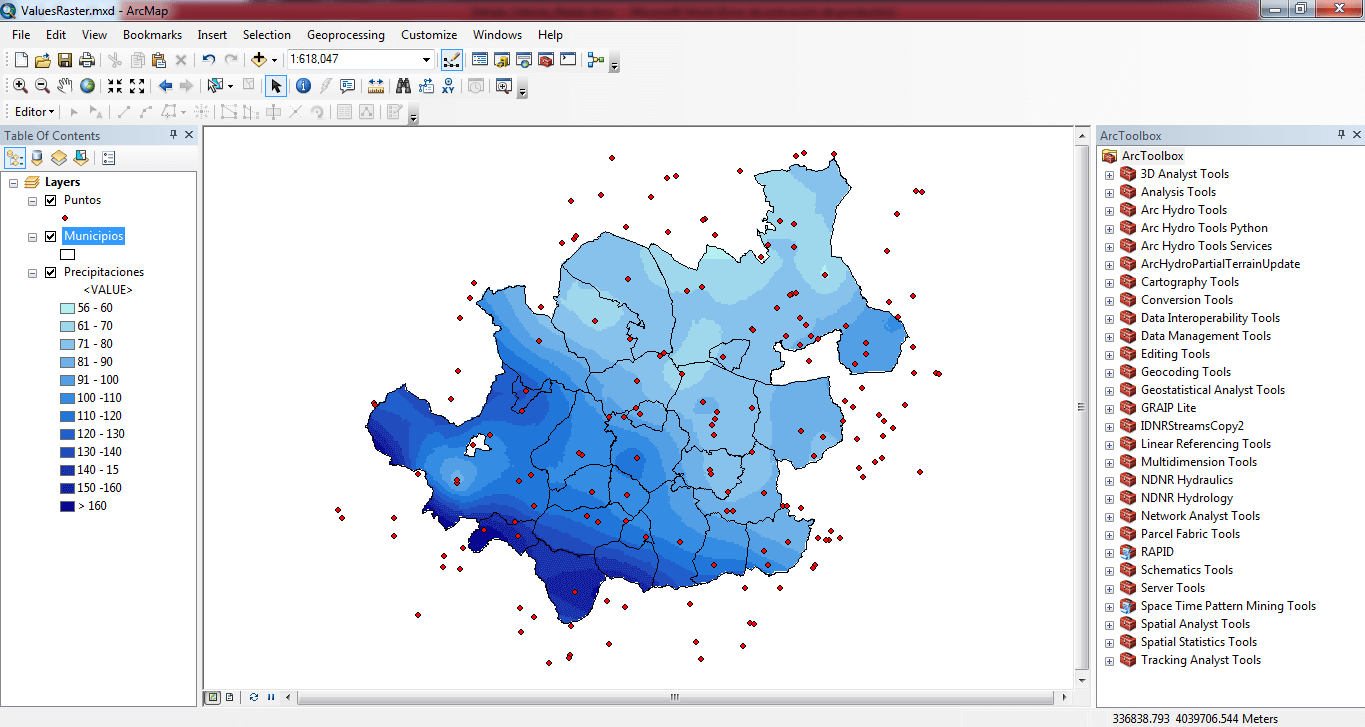Click the Go To XY icon
The height and width of the screenshot is (727, 1365).
click(x=448, y=86)
